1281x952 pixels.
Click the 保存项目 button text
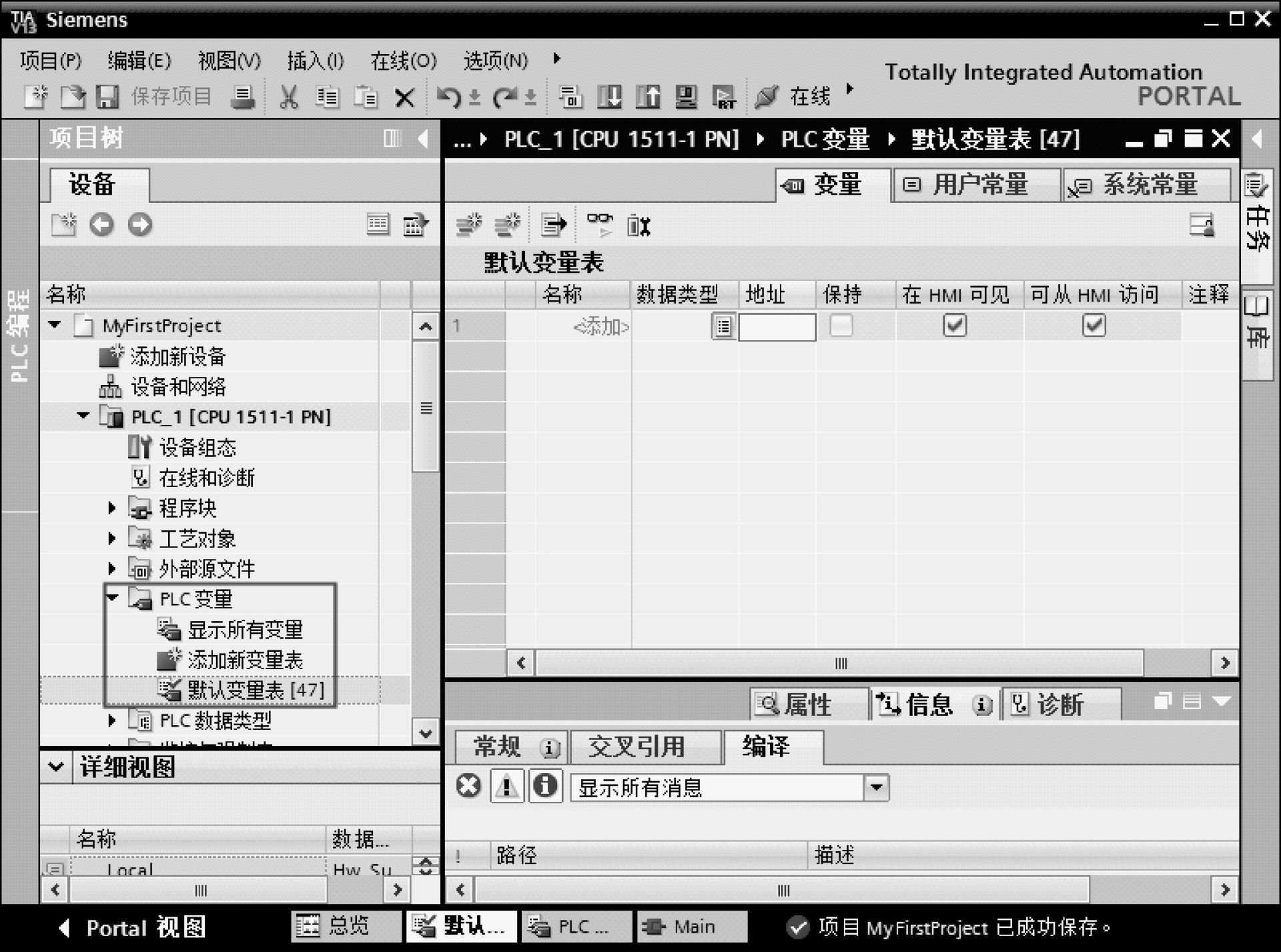click(171, 97)
